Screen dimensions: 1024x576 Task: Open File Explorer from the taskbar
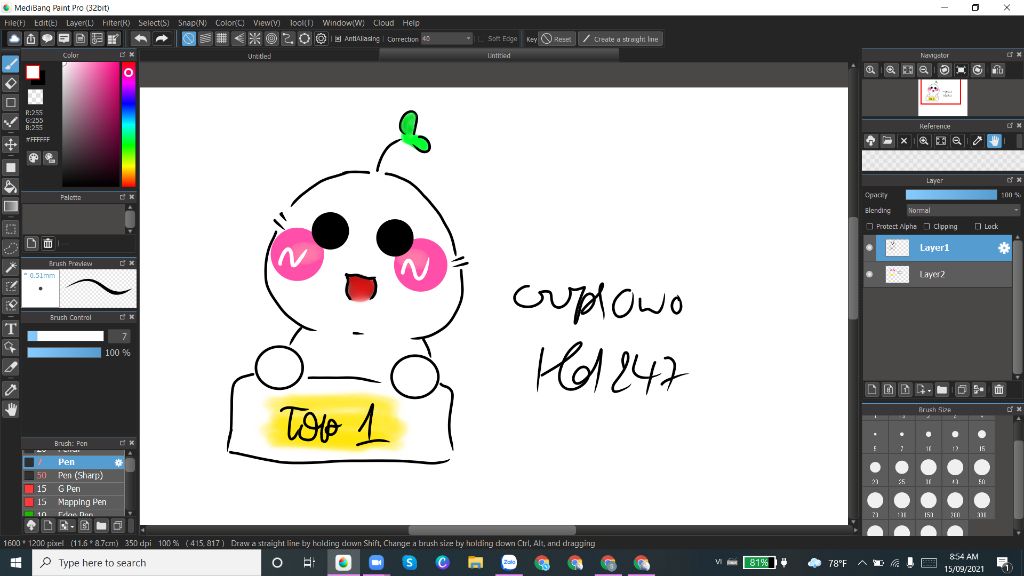pyautogui.click(x=475, y=562)
